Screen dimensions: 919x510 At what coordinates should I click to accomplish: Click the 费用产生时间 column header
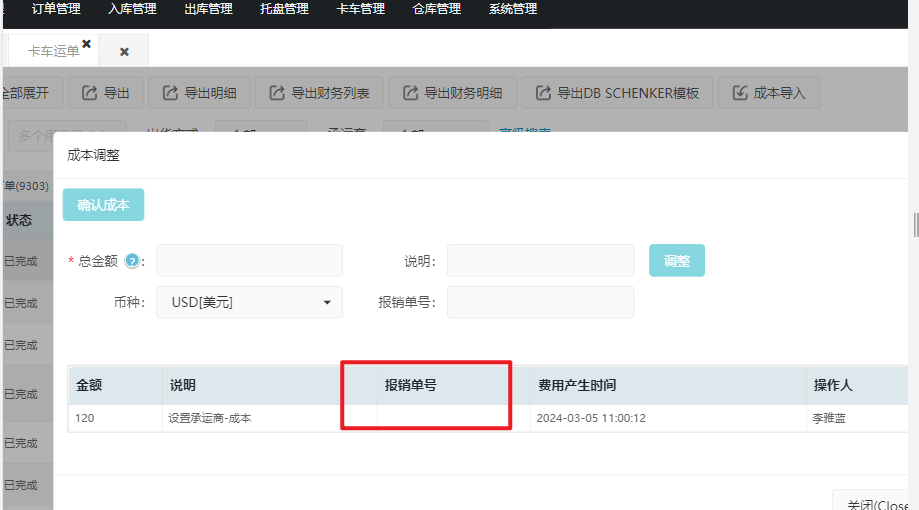coord(668,385)
